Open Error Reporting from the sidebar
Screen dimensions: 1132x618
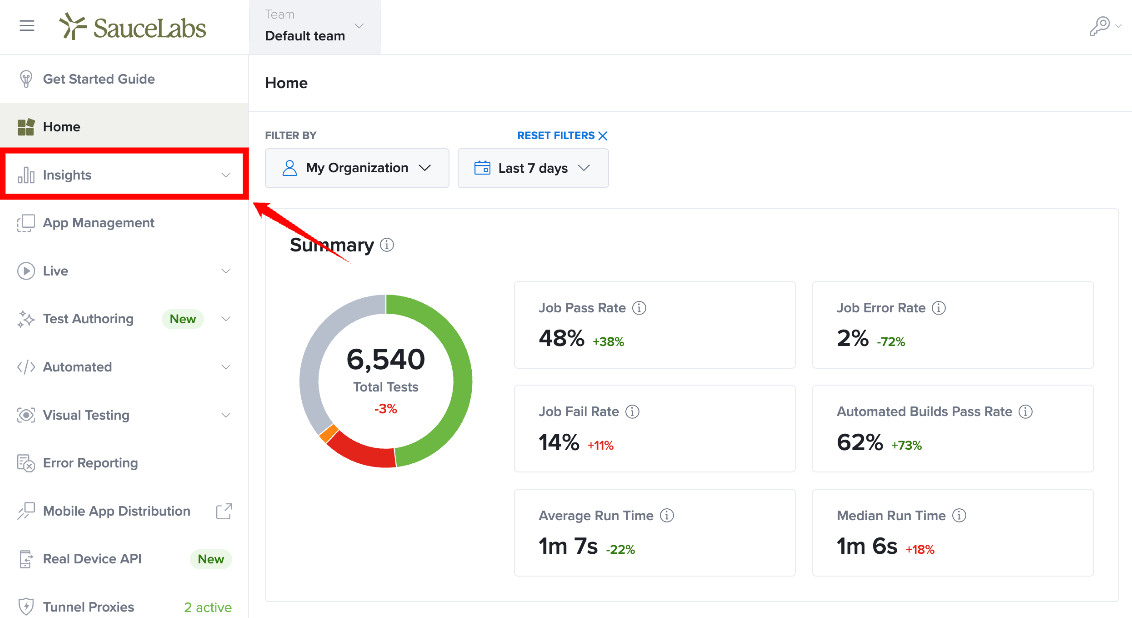pos(124,463)
